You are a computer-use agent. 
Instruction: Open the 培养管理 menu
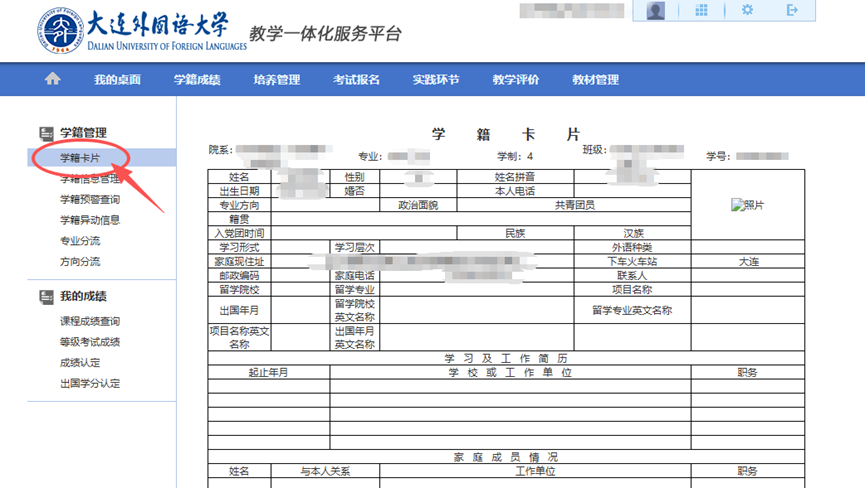pos(276,80)
